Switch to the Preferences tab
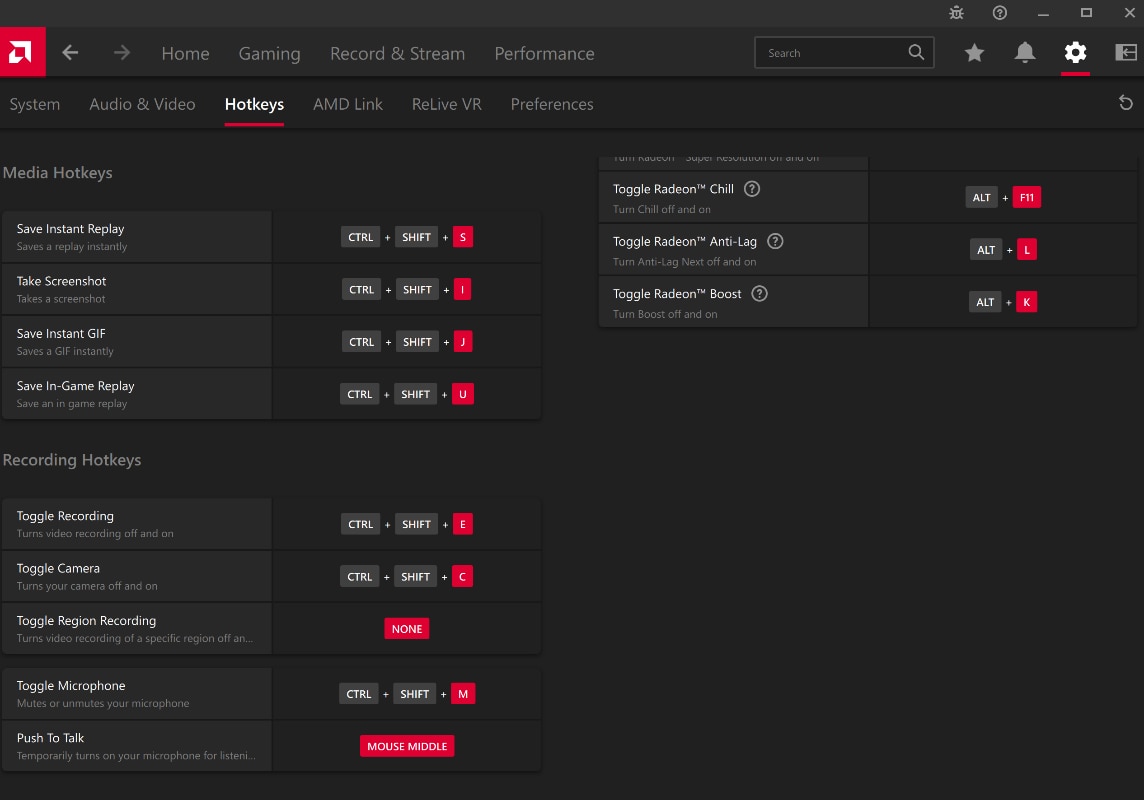 click(552, 104)
